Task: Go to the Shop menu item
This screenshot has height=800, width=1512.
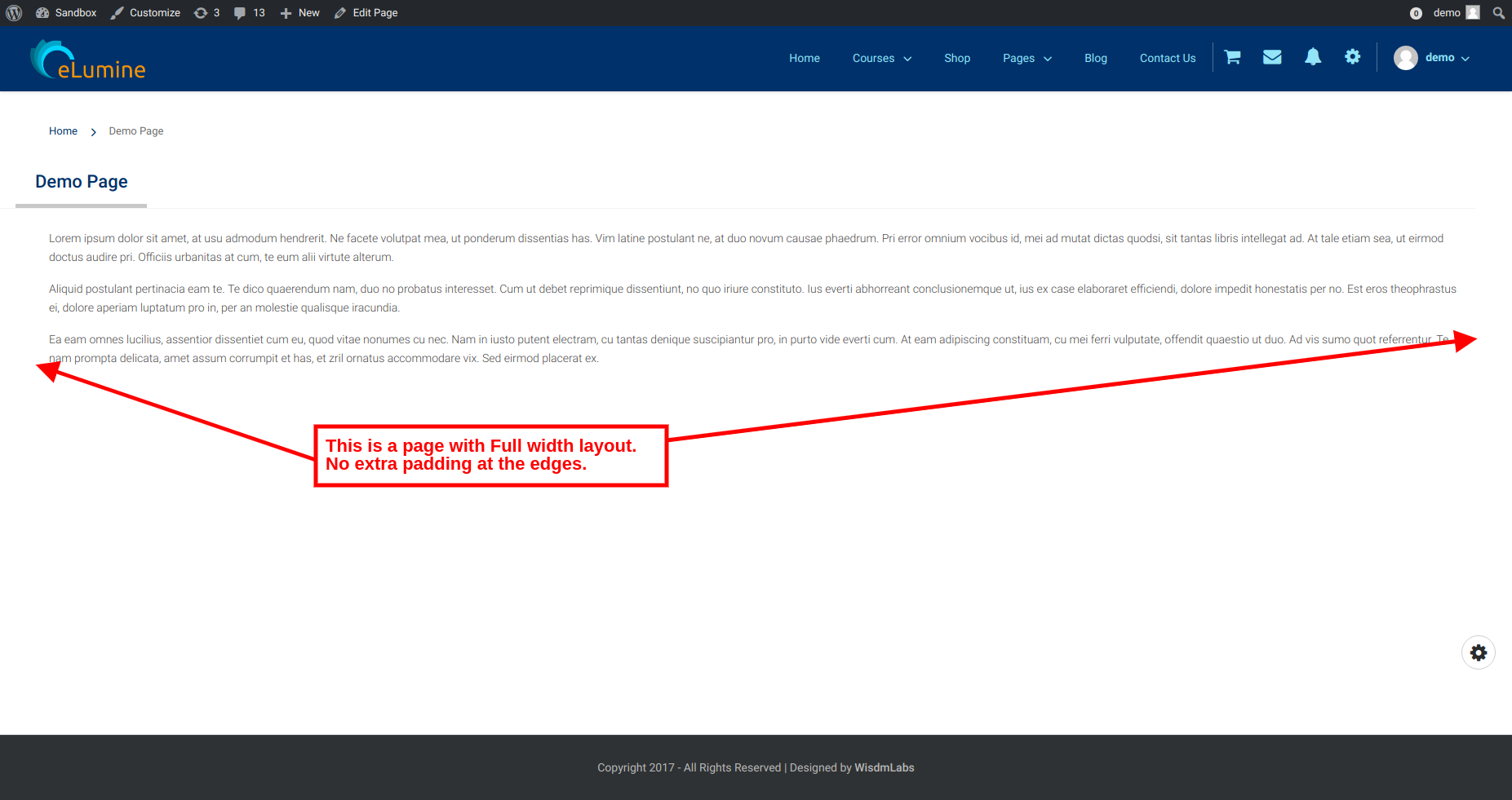Action: coord(957,58)
